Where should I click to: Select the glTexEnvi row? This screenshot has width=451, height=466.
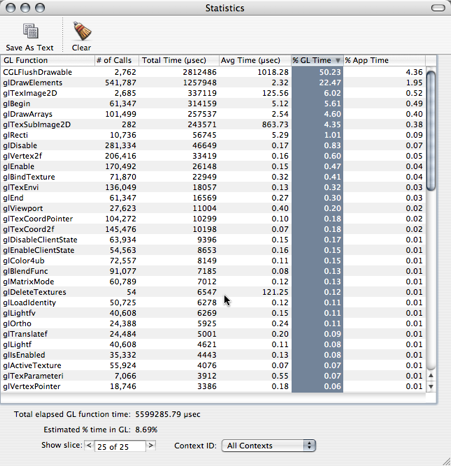pyautogui.click(x=213, y=187)
